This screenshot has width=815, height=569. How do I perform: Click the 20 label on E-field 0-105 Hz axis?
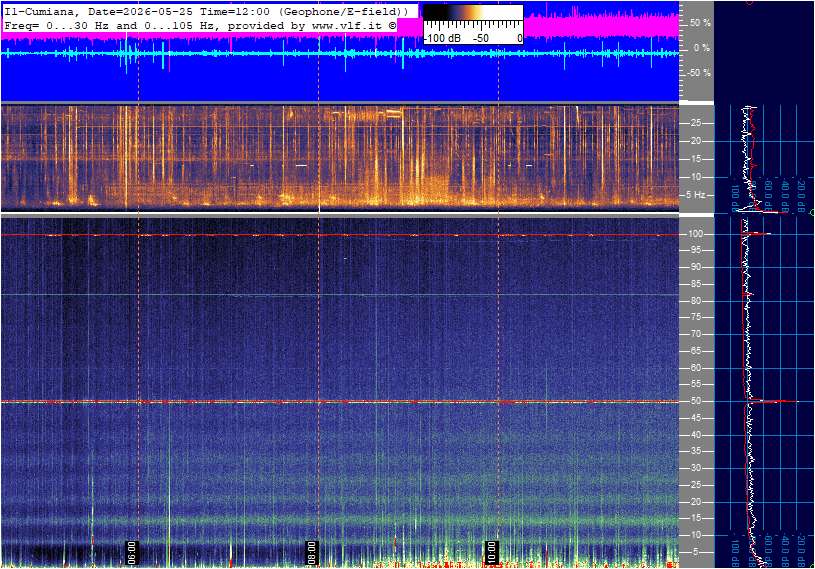[x=695, y=502]
